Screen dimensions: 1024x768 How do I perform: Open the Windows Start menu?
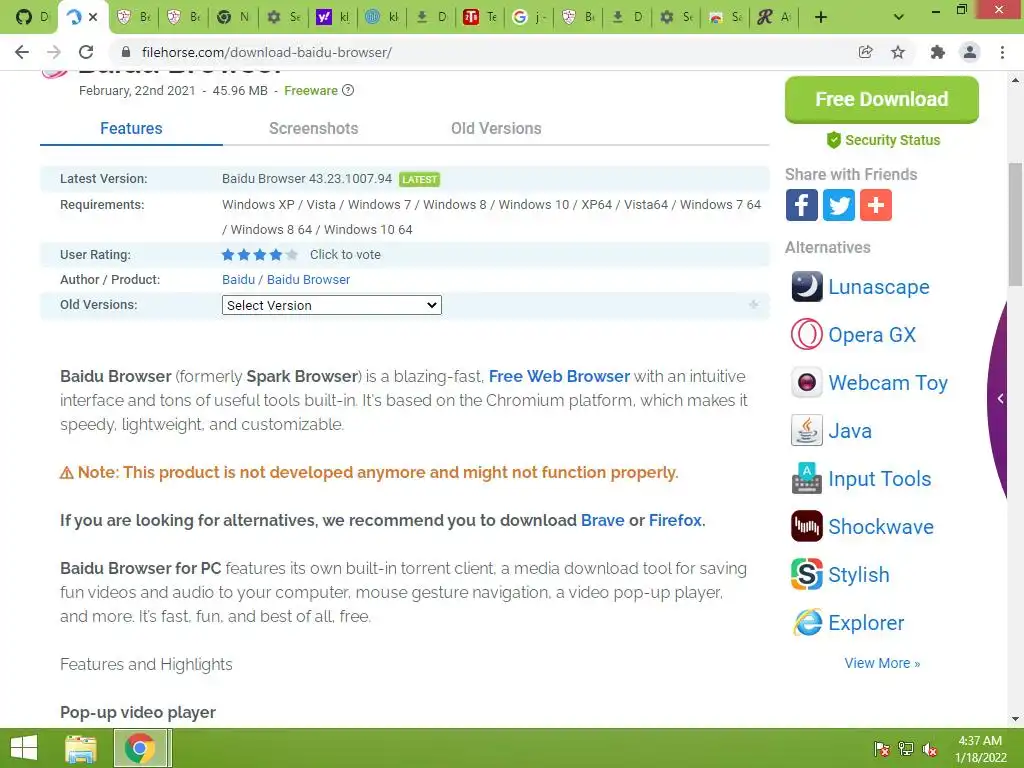coord(24,748)
